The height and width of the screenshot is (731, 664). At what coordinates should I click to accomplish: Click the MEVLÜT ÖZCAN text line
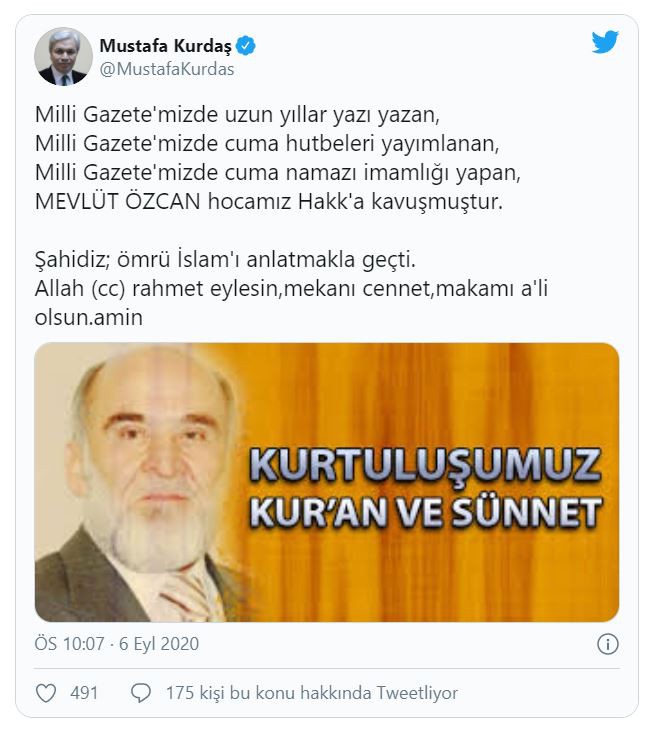click(x=269, y=202)
